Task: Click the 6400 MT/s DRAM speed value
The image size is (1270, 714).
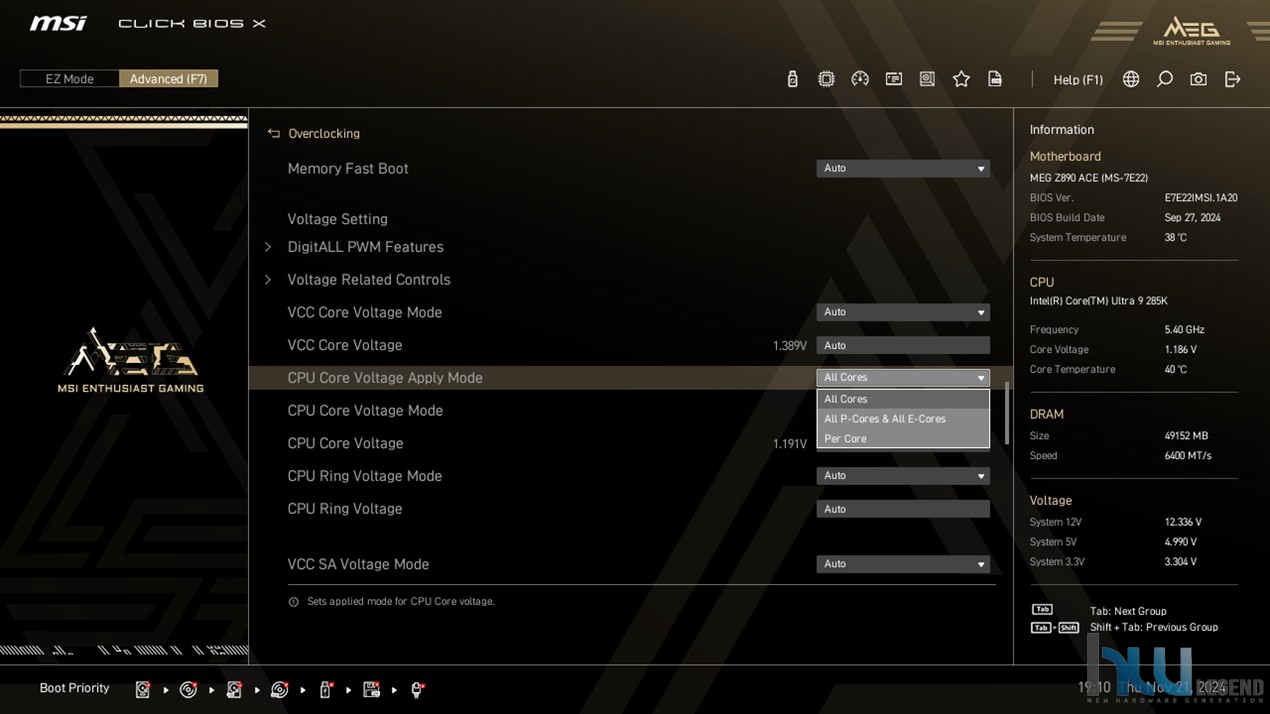Action: click(1188, 456)
